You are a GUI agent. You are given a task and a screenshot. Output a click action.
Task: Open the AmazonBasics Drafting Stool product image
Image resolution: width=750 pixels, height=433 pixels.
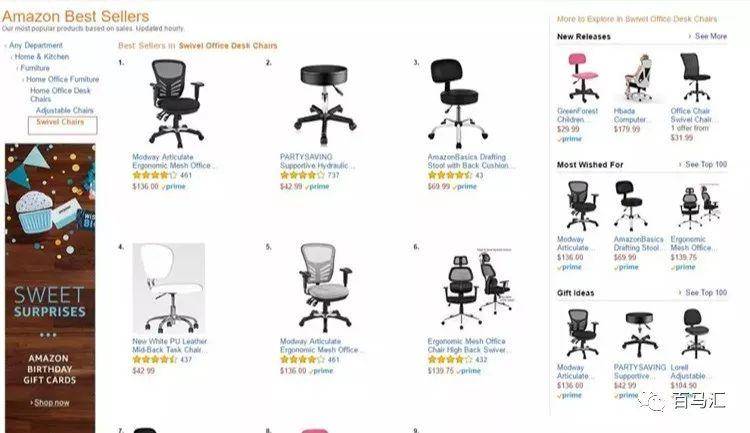click(x=457, y=103)
